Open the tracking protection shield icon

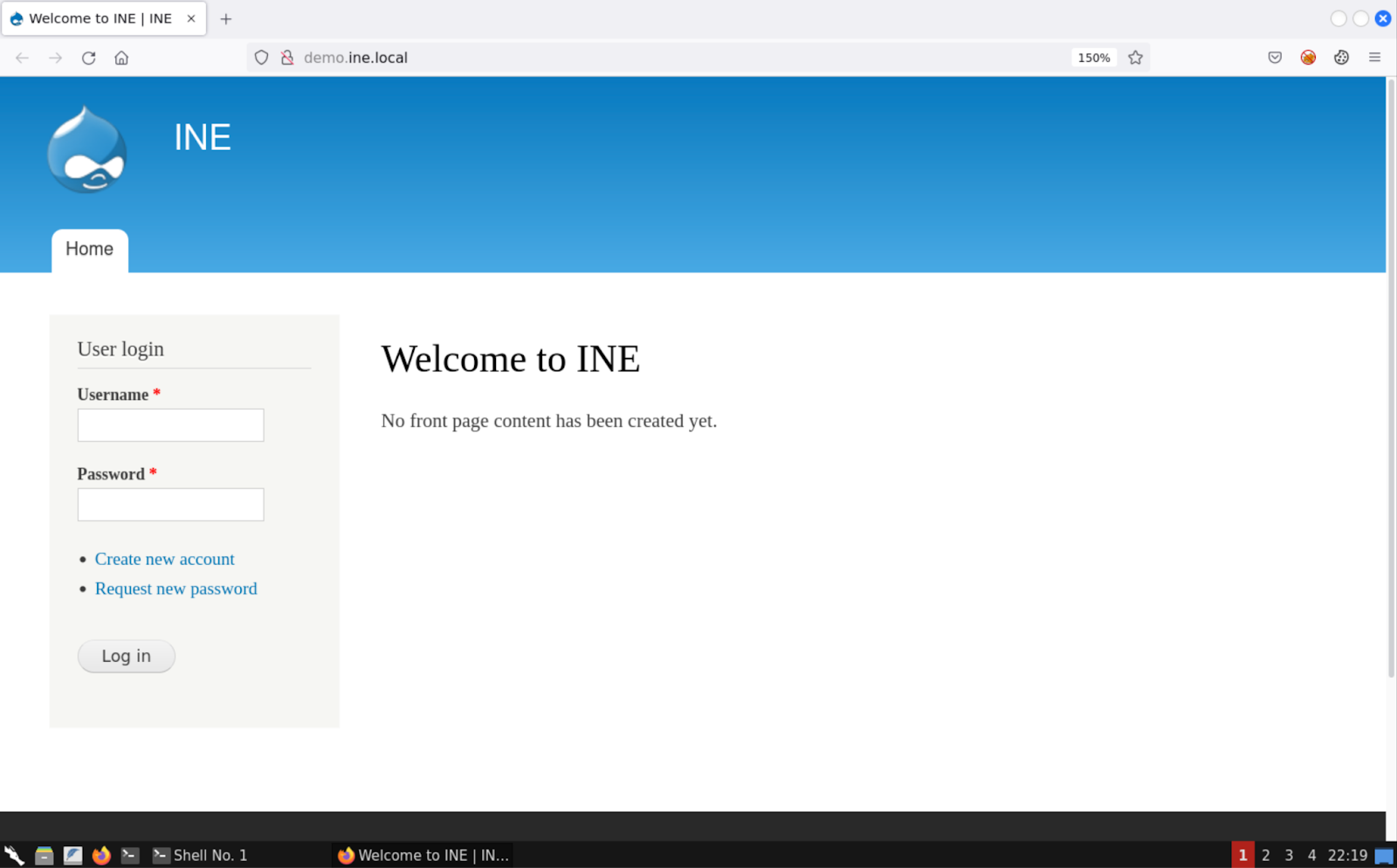[261, 58]
